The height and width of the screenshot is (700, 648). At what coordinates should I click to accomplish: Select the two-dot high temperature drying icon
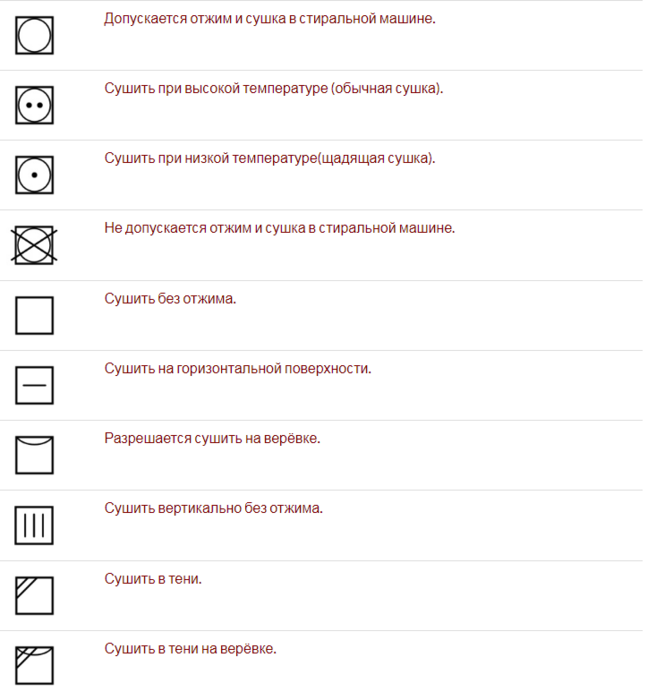pos(34,105)
